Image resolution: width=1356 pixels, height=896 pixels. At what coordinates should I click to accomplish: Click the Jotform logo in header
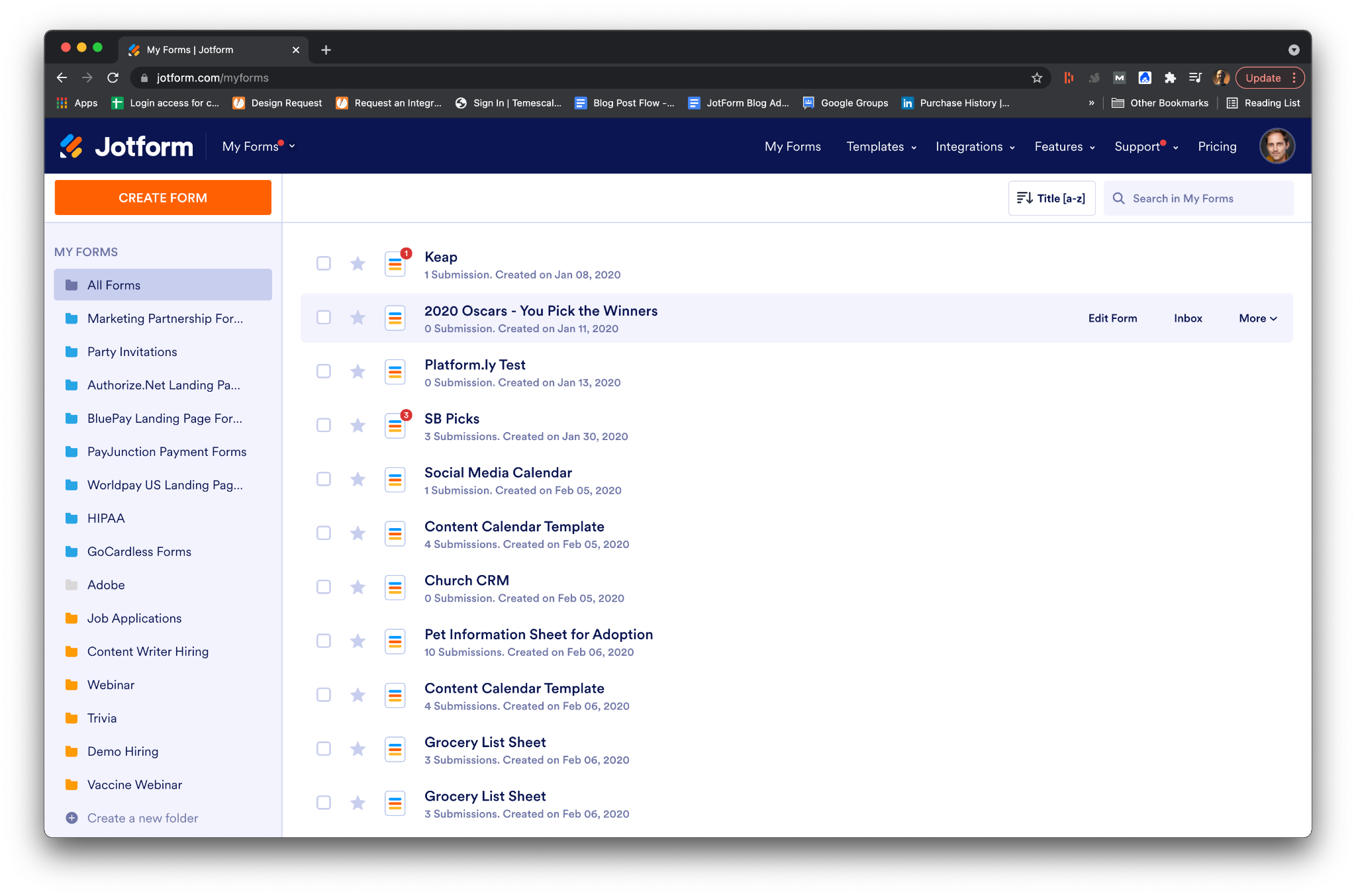127,146
